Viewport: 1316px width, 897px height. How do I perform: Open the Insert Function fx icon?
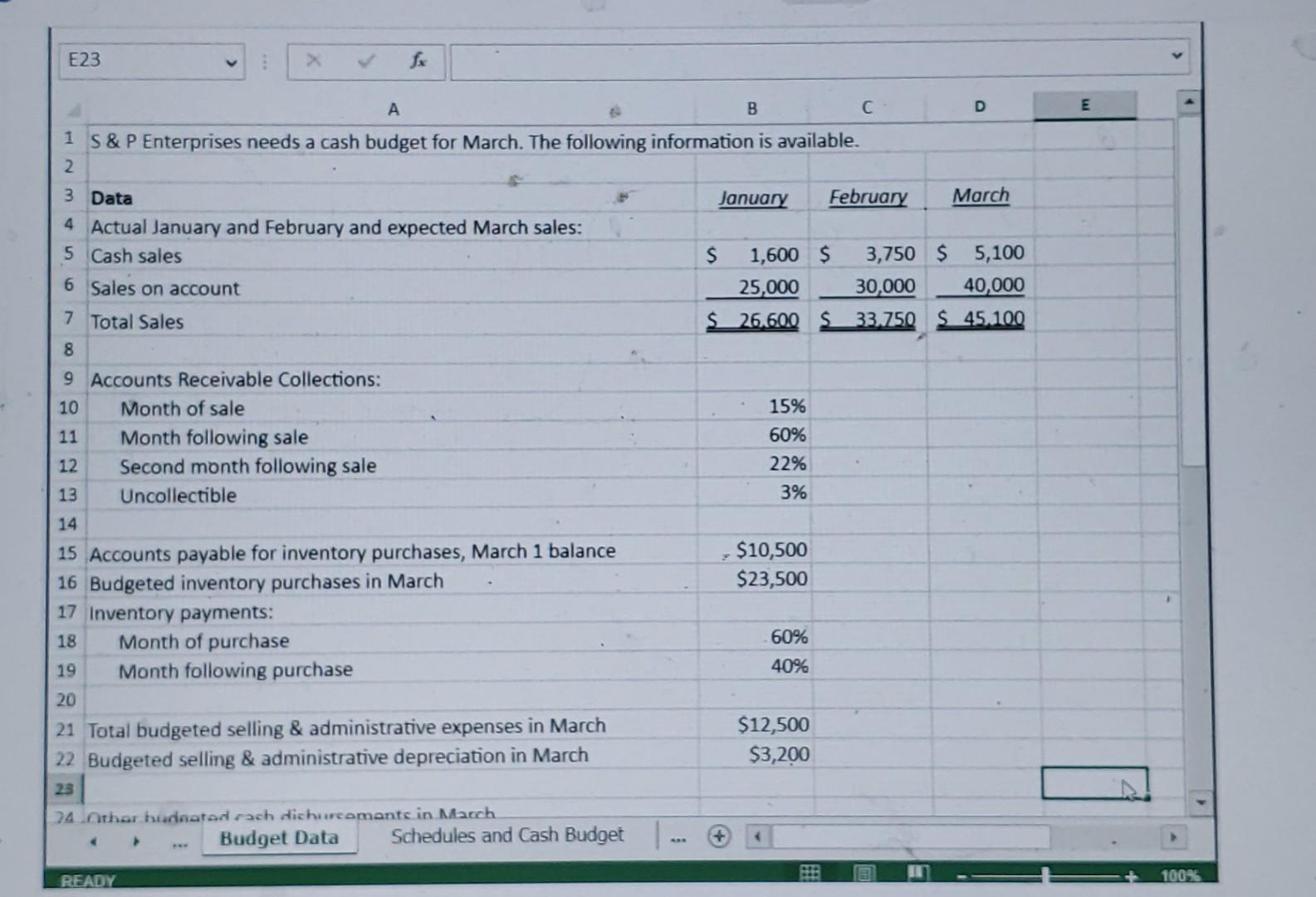418,61
